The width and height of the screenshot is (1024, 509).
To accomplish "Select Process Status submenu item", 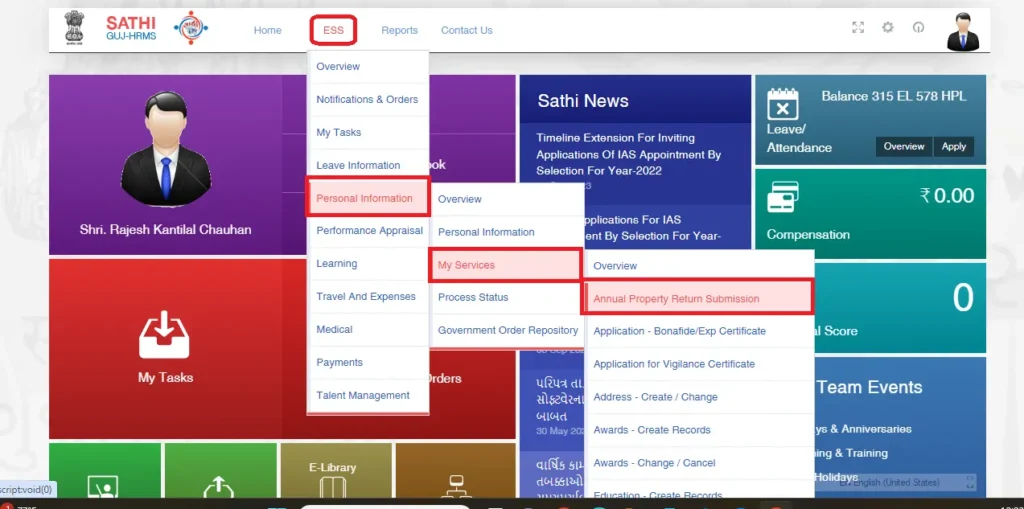I will point(507,297).
